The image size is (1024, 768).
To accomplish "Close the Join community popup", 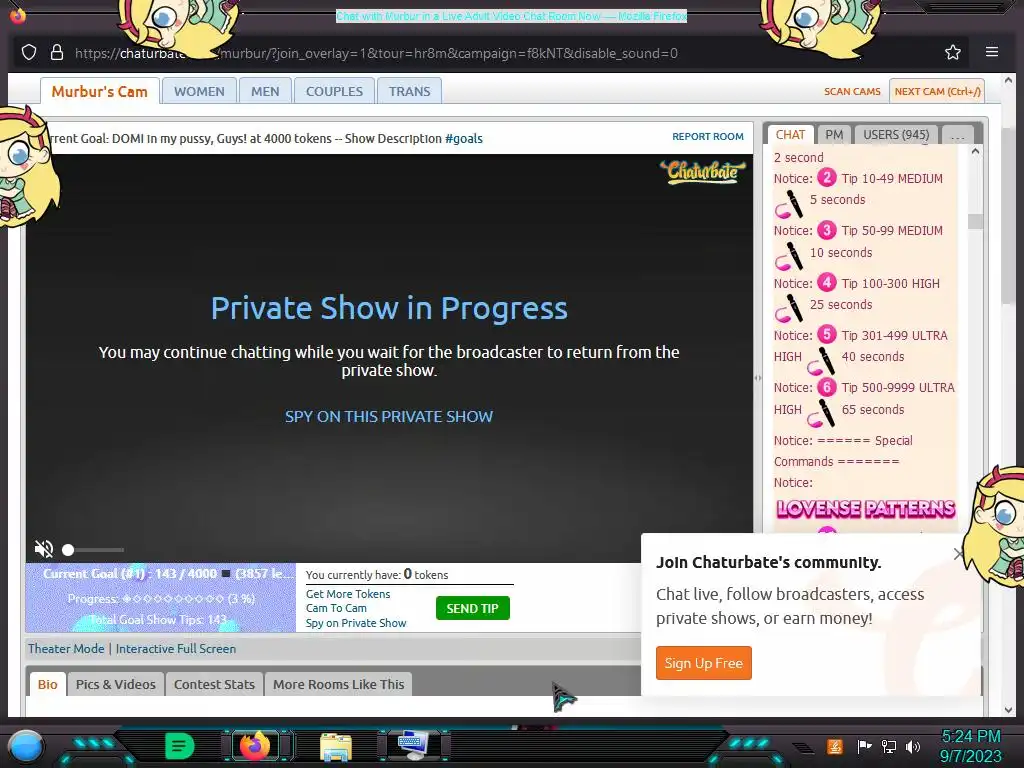I will pos(958,554).
